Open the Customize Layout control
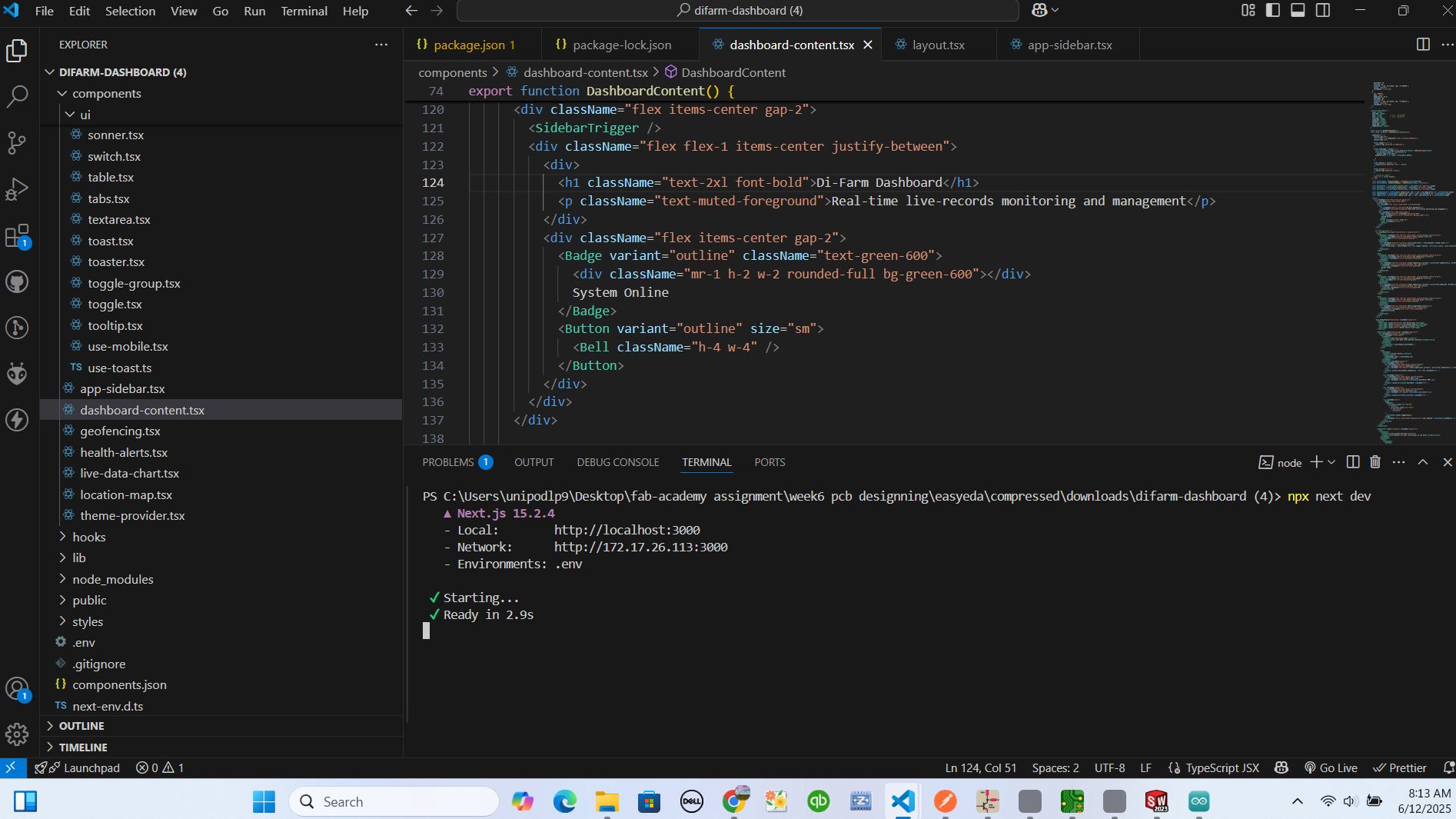1456x819 pixels. coord(1248,10)
